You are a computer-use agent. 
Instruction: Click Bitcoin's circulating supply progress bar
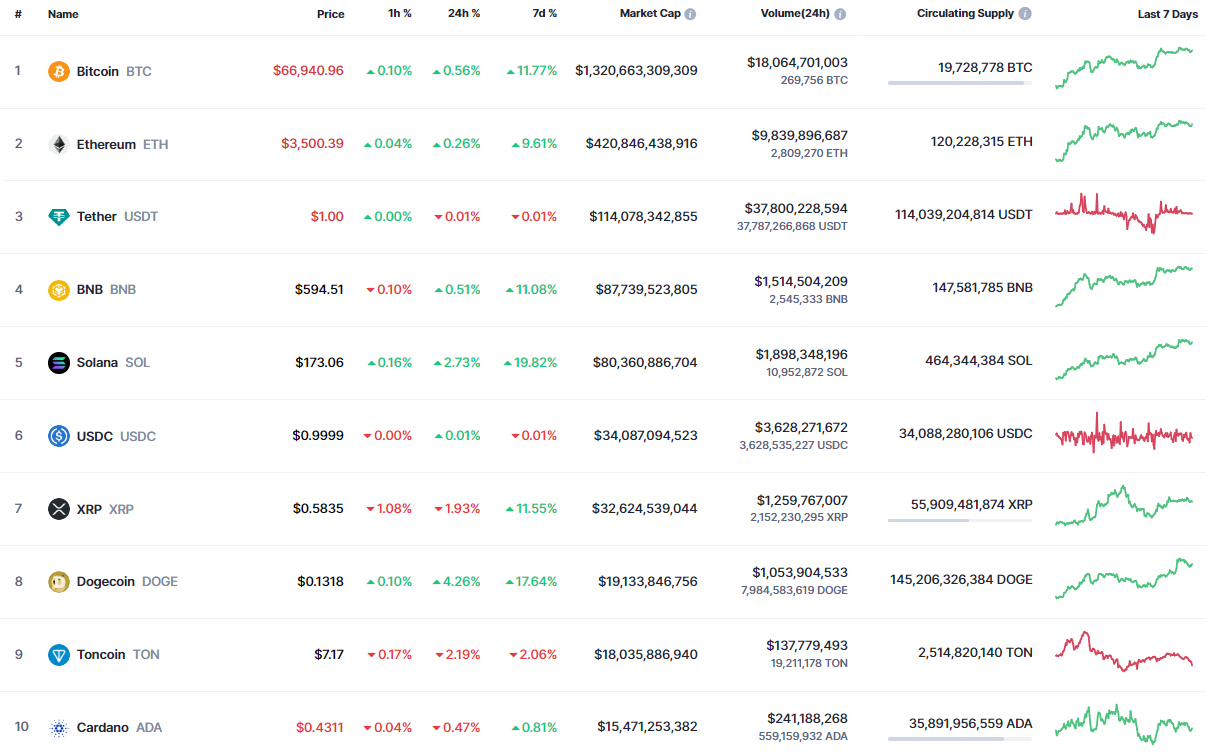pos(960,83)
